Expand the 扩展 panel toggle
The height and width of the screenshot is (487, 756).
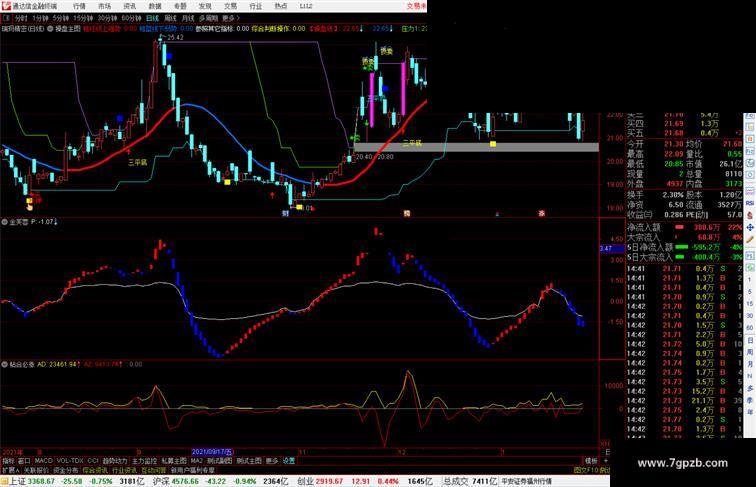(x=10, y=470)
